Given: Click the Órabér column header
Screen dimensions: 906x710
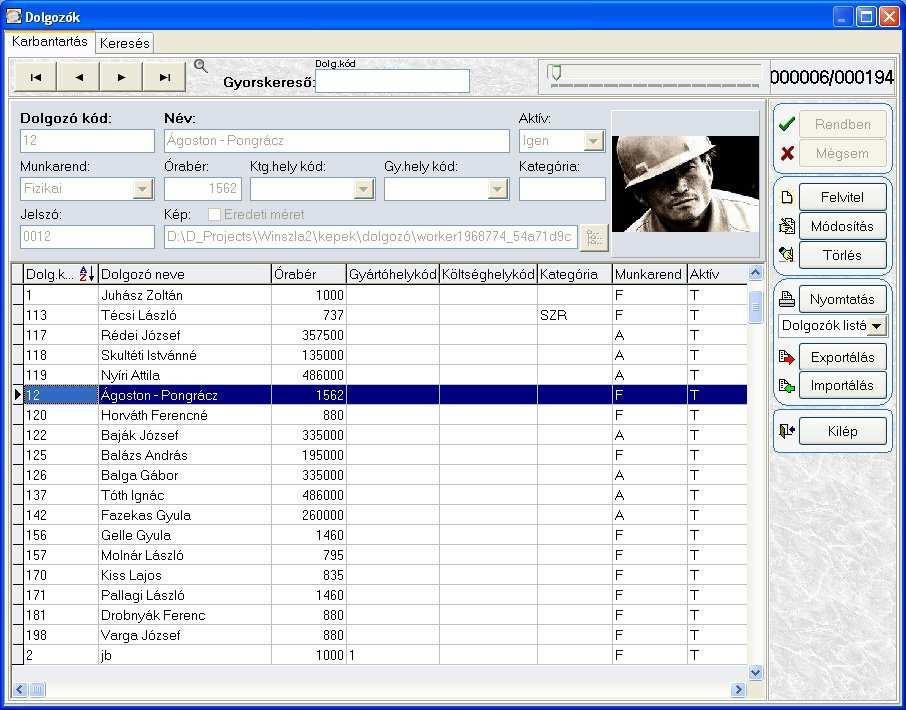Looking at the screenshot, I should click(309, 274).
